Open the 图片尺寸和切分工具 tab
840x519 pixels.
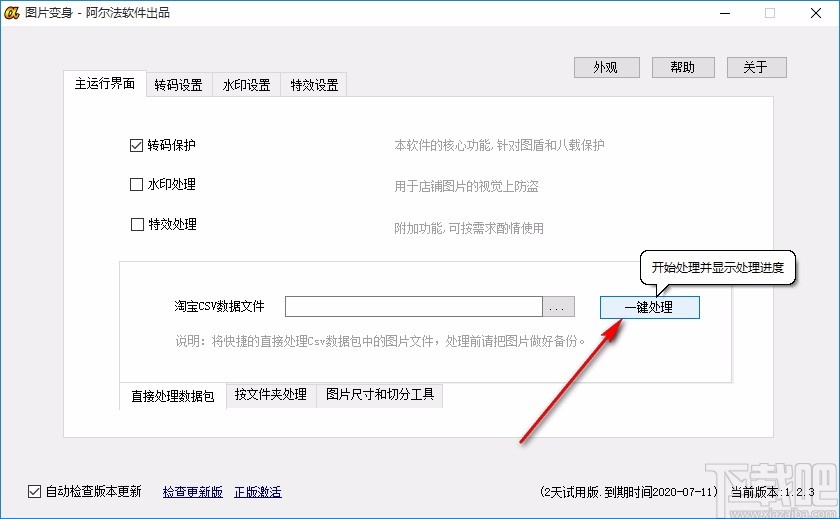(380, 395)
